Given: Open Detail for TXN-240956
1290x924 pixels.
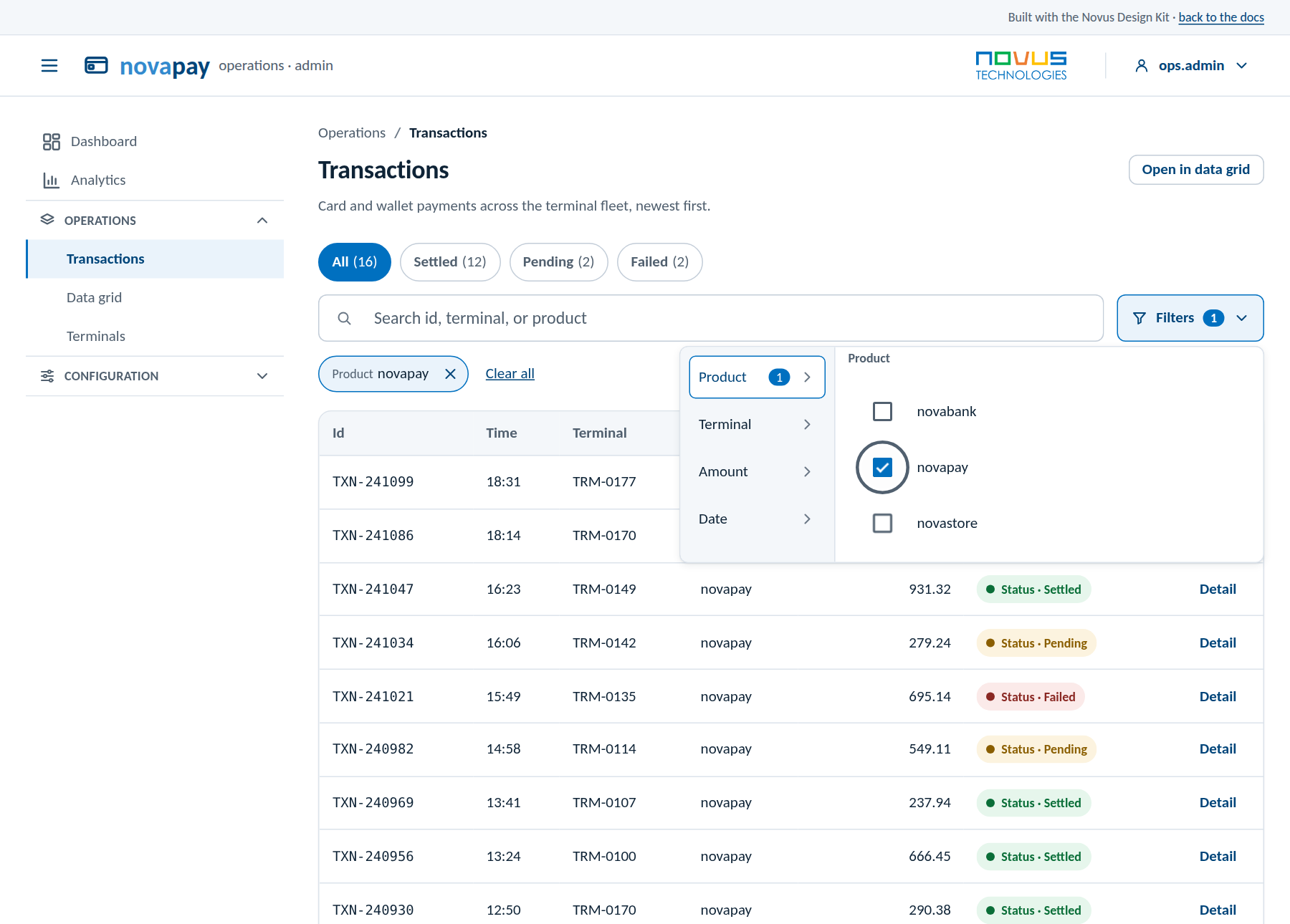Looking at the screenshot, I should 1218,857.
